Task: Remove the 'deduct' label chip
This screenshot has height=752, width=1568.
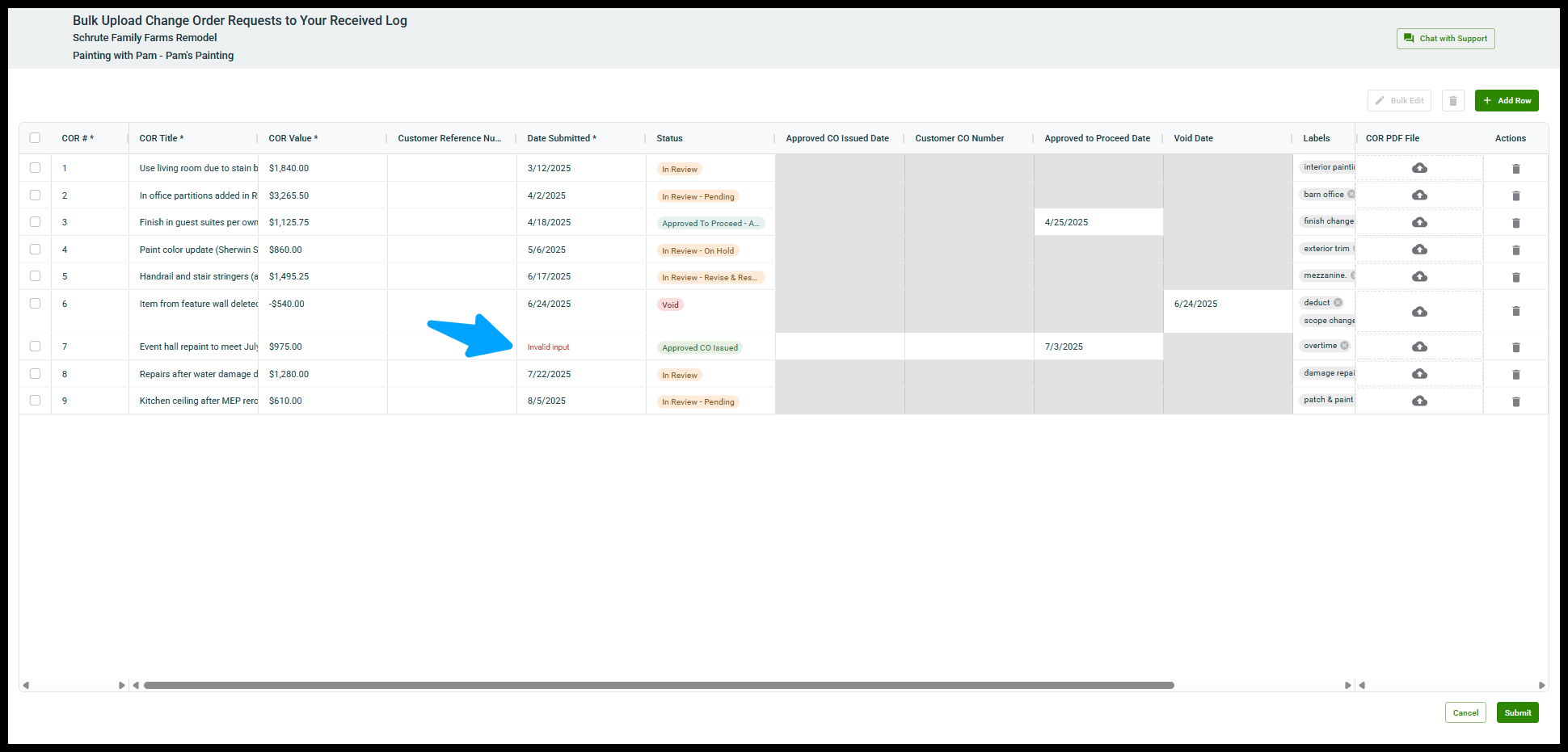Action: [1338, 303]
